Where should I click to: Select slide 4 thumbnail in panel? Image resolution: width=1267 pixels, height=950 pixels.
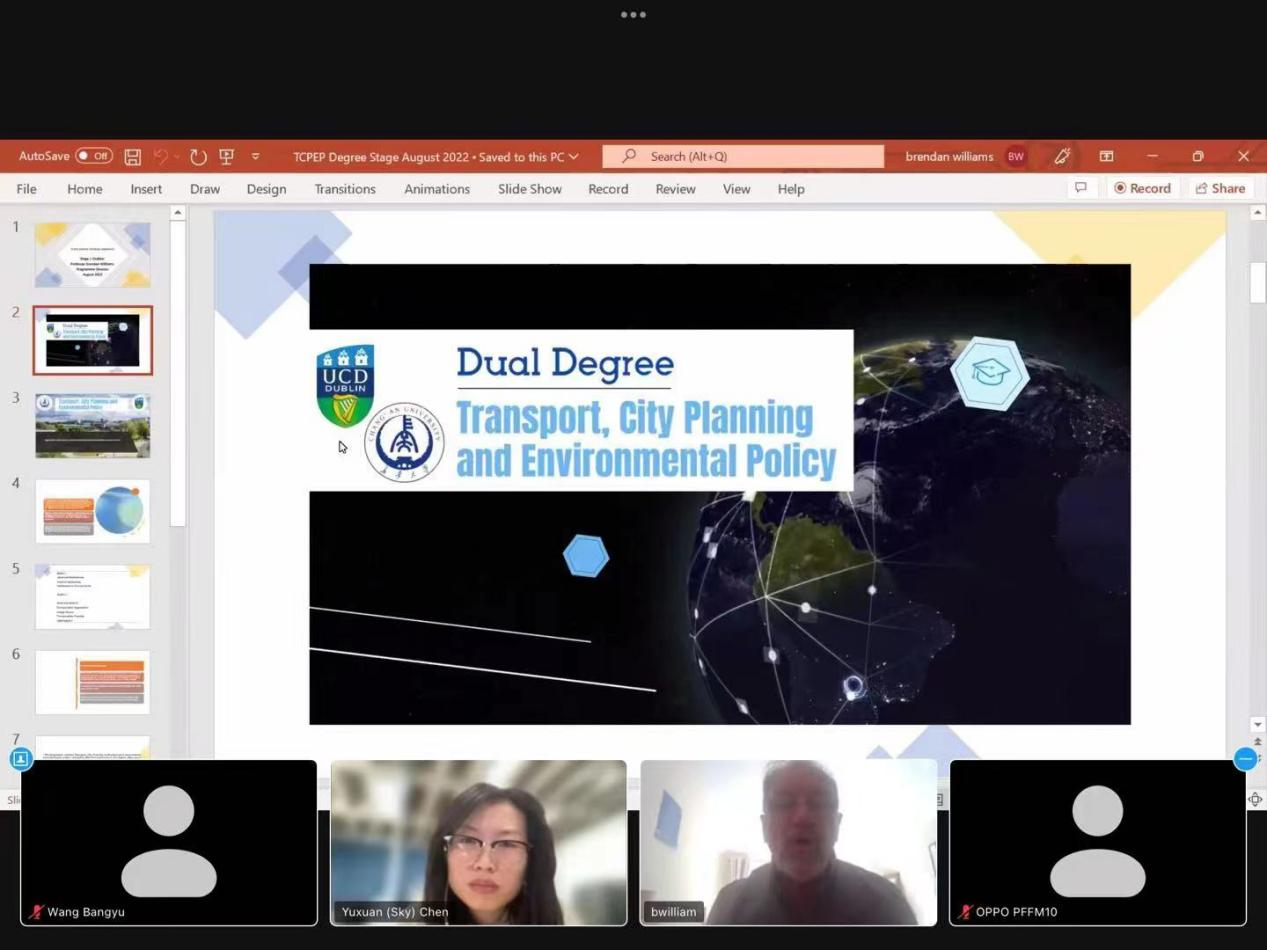[93, 511]
